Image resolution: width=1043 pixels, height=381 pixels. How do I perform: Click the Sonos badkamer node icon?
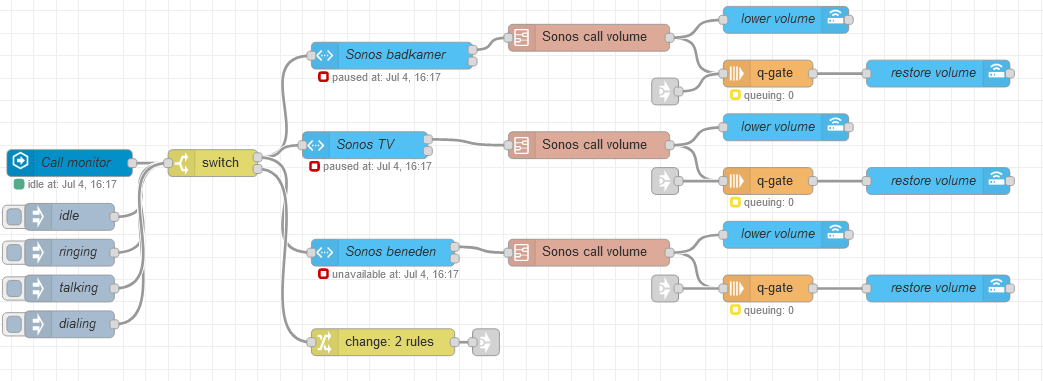tap(325, 56)
